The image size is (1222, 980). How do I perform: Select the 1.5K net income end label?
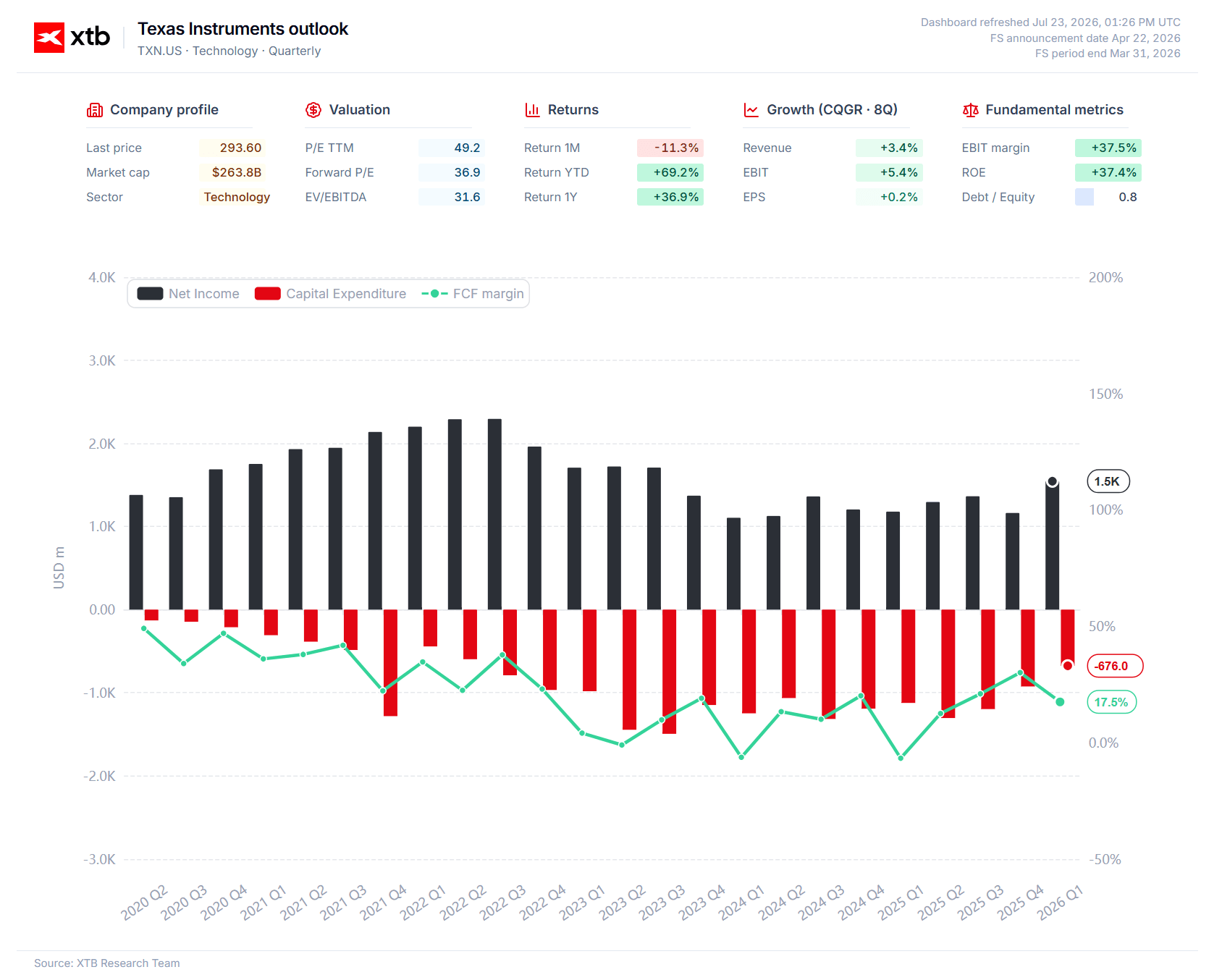pyautogui.click(x=1108, y=481)
